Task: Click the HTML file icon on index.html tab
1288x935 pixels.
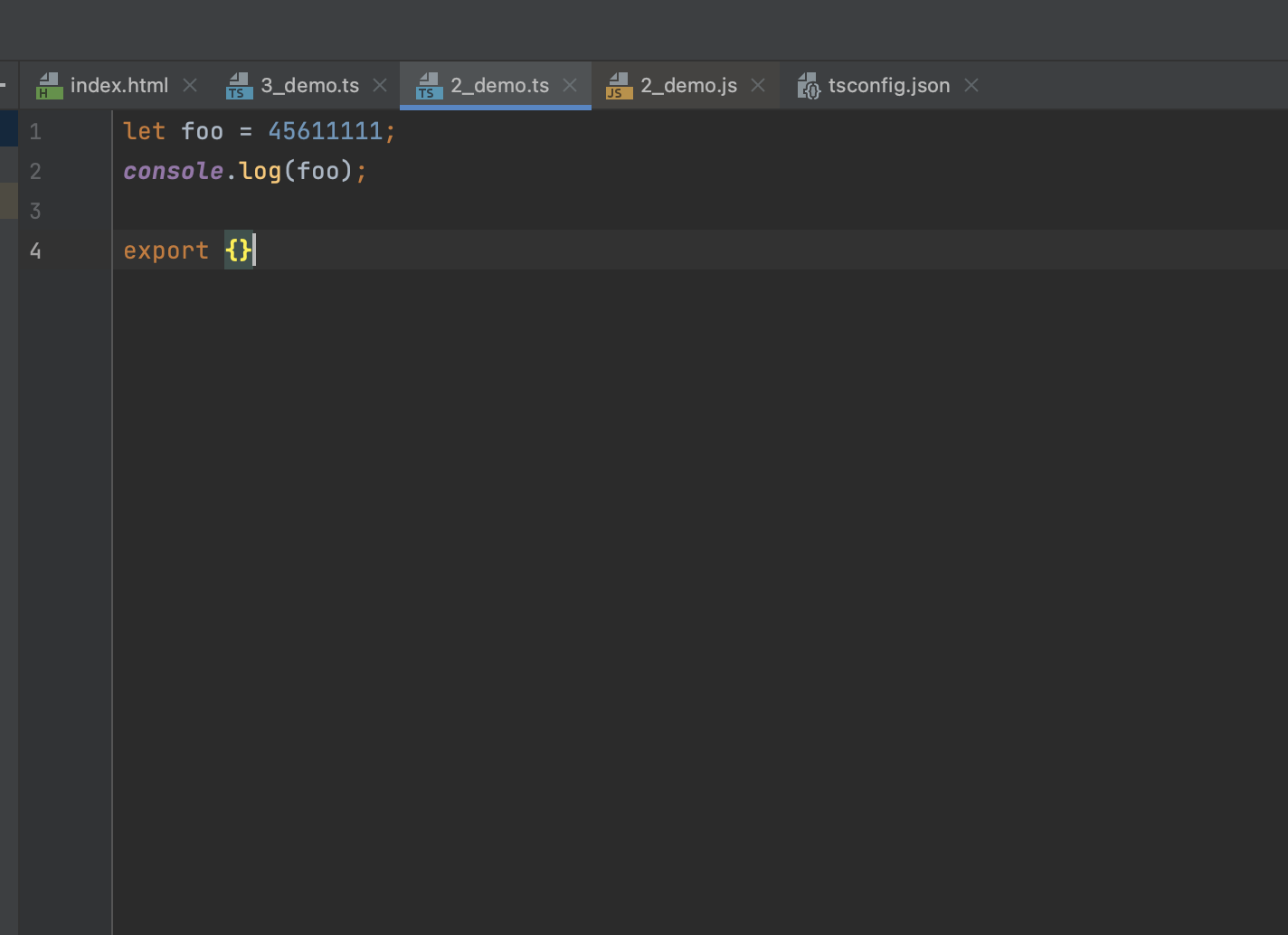Action: click(x=49, y=86)
